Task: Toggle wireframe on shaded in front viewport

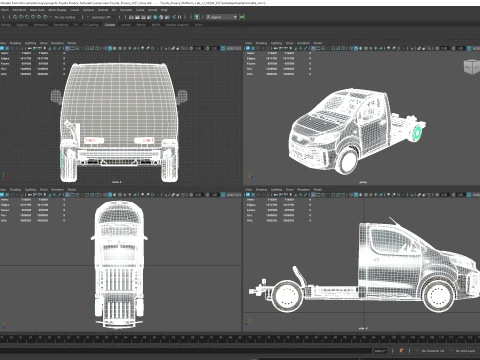Action: (110, 48)
